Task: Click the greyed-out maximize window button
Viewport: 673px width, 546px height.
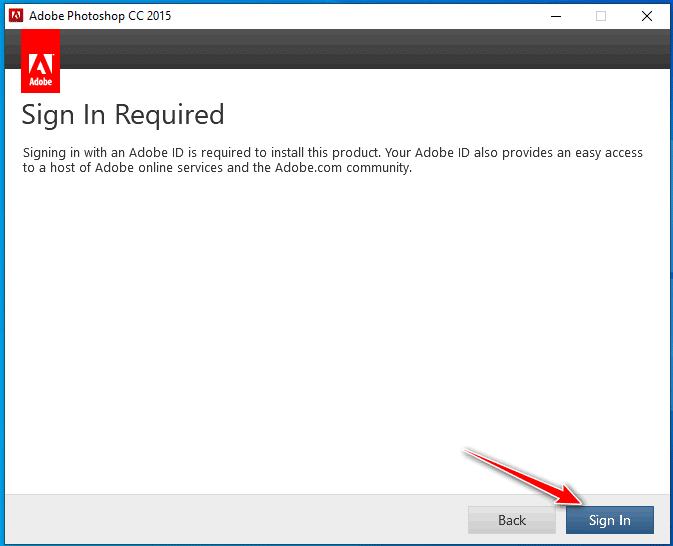Action: tap(601, 16)
